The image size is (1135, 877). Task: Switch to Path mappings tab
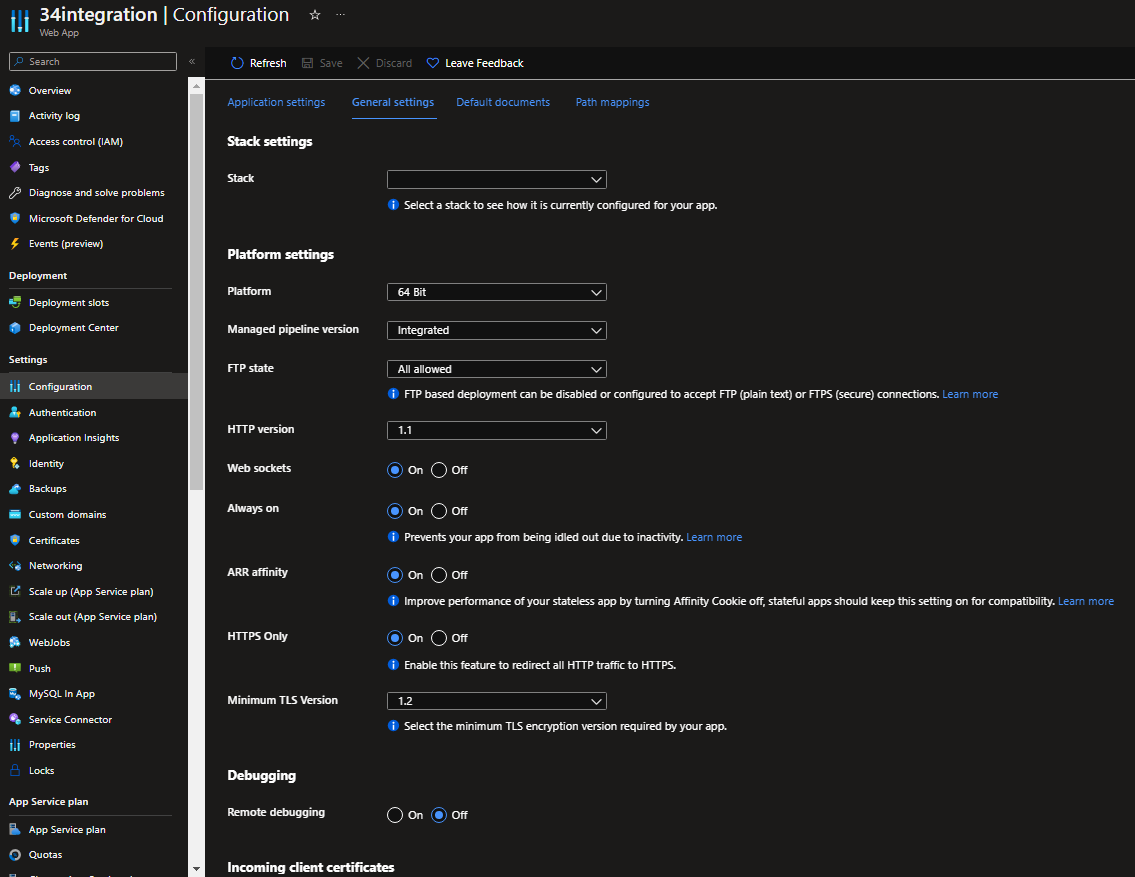point(612,102)
